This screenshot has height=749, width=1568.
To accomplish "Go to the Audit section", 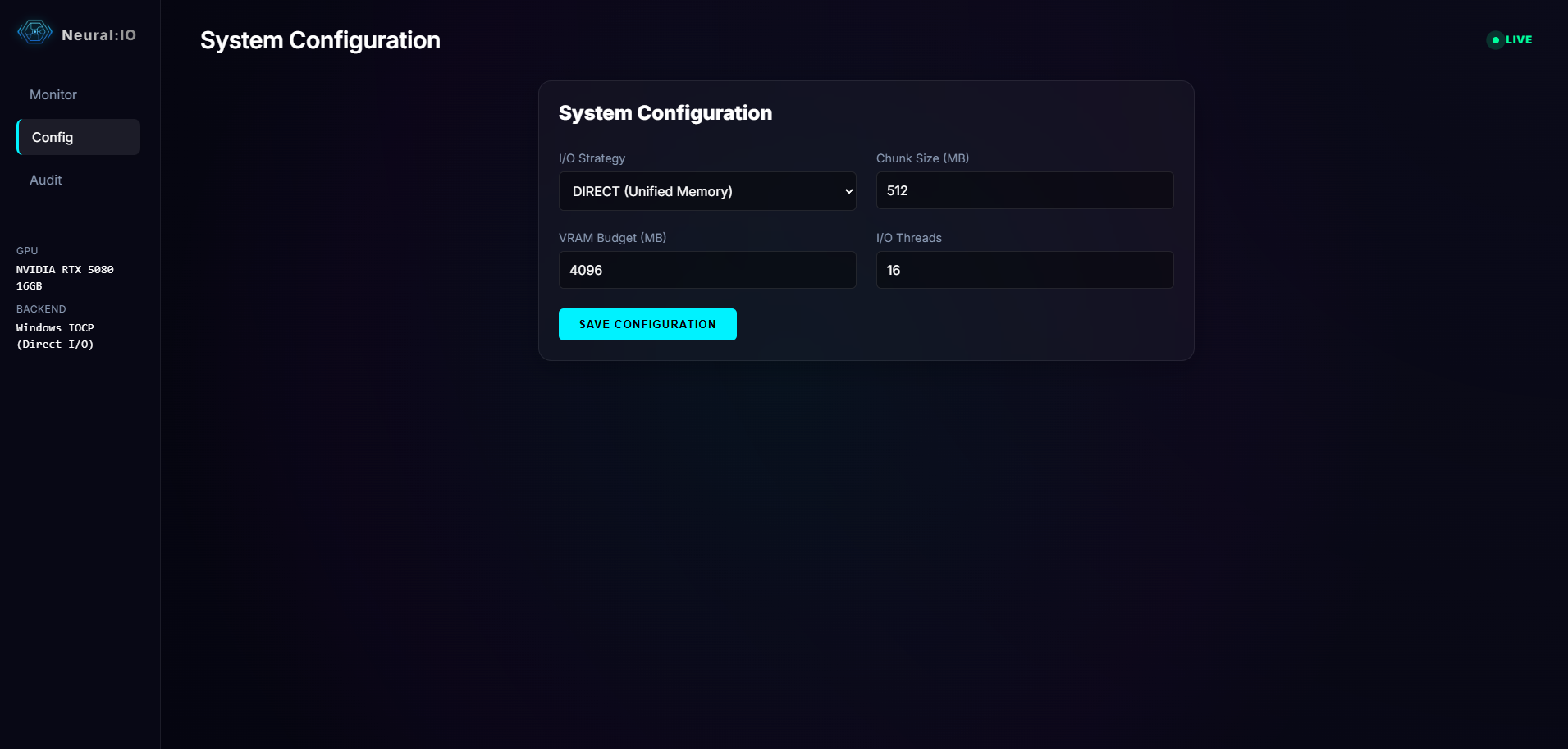I will click(78, 180).
